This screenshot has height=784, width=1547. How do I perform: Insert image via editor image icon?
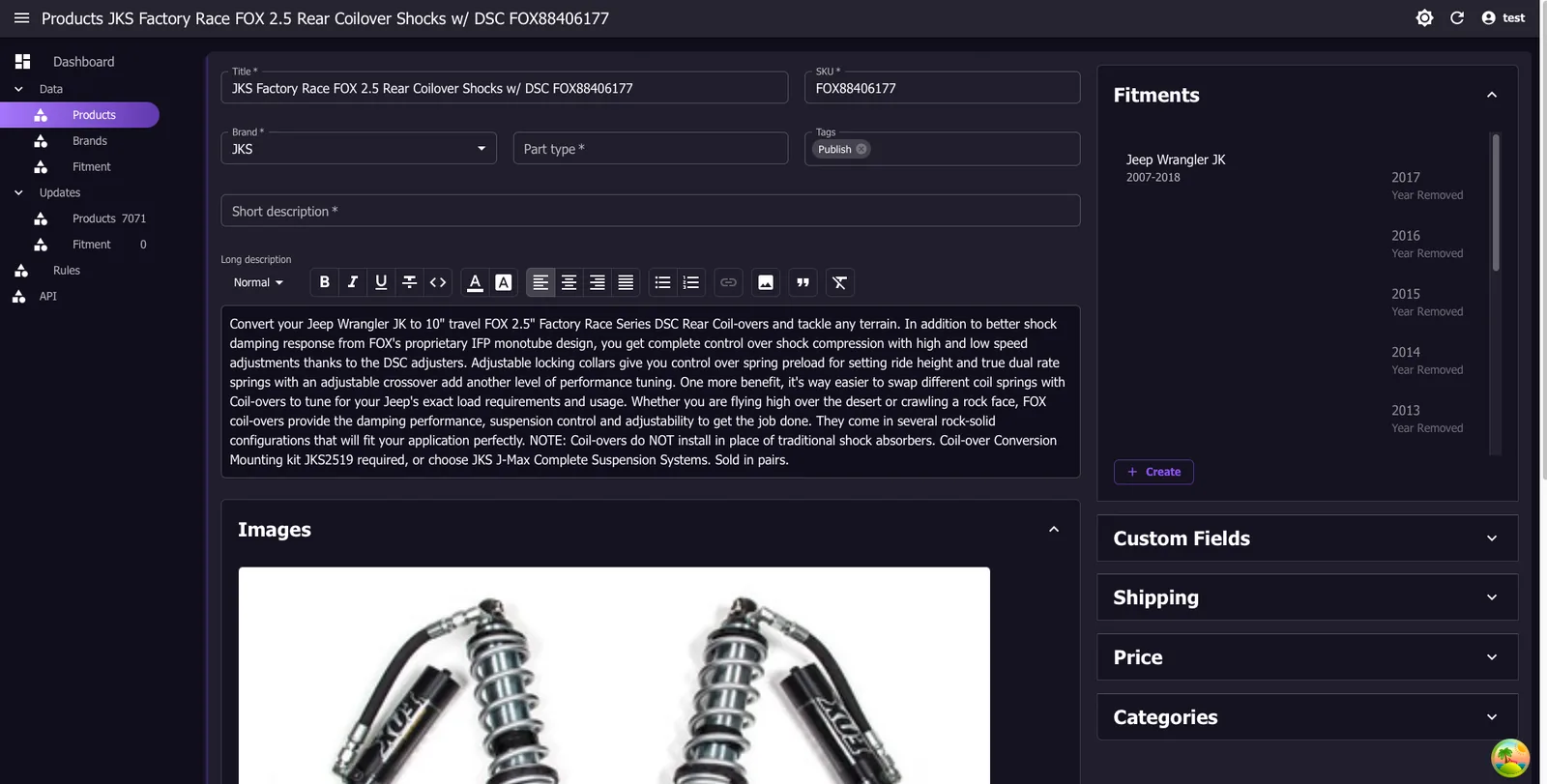[766, 282]
